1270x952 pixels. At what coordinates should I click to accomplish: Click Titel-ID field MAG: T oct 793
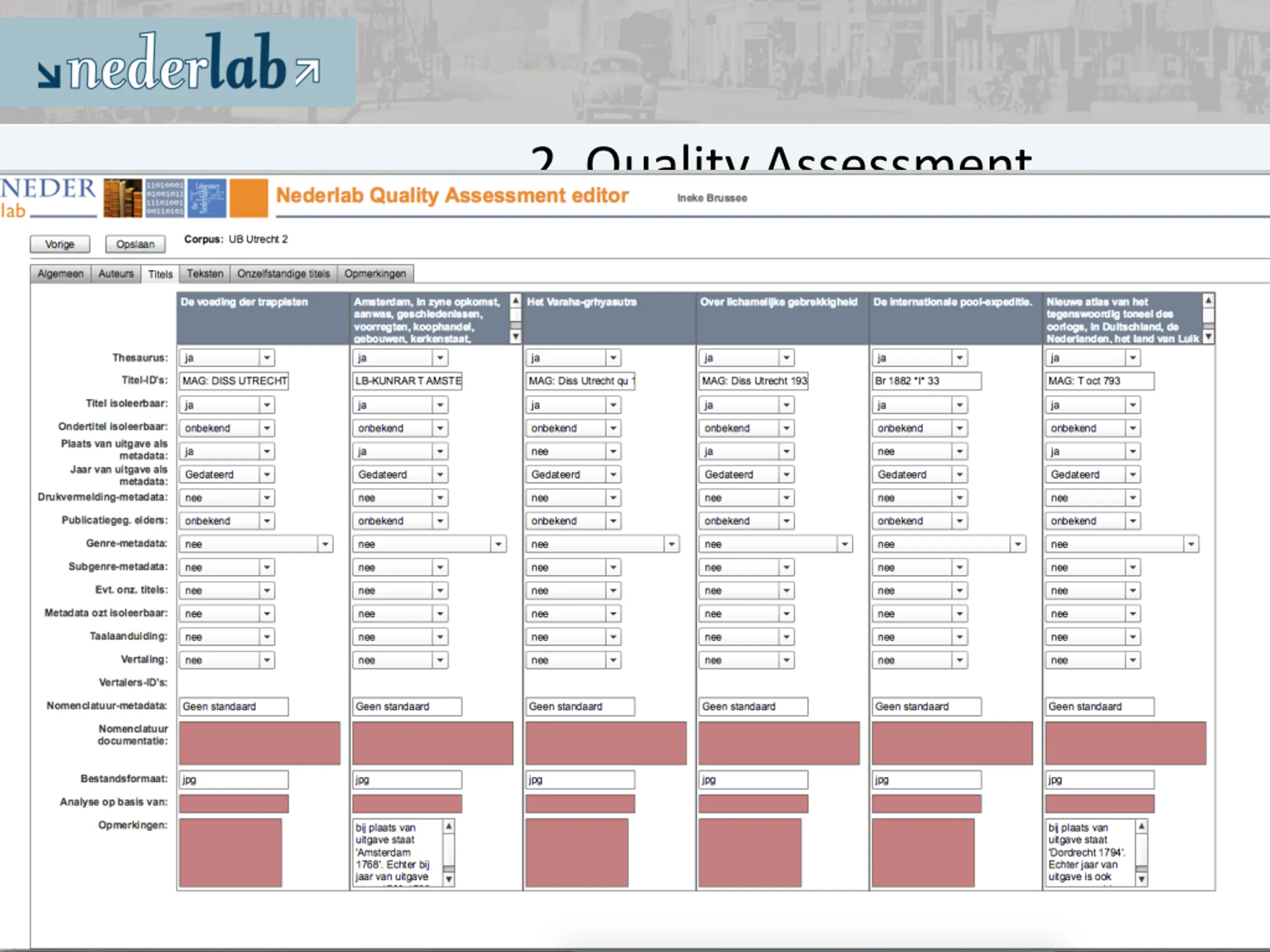(1100, 381)
